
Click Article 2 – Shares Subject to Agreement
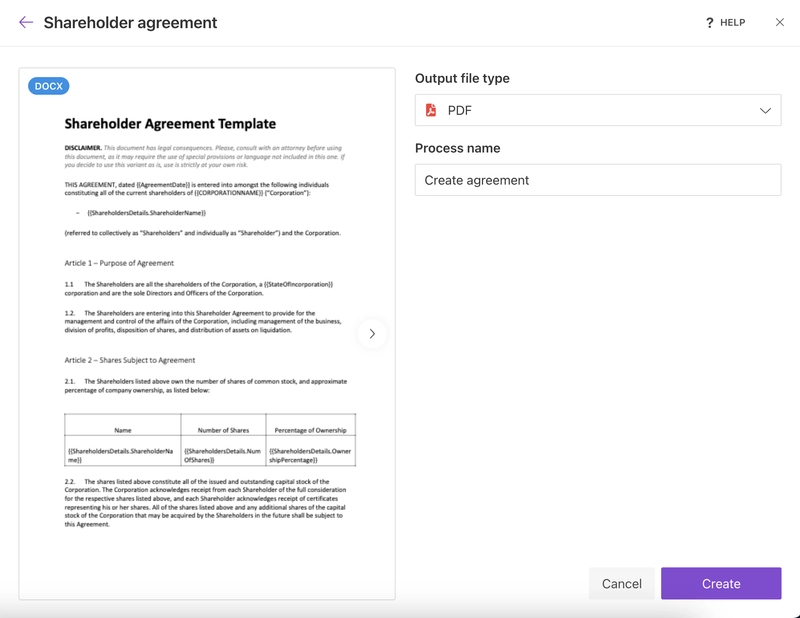pyautogui.click(x=130, y=360)
